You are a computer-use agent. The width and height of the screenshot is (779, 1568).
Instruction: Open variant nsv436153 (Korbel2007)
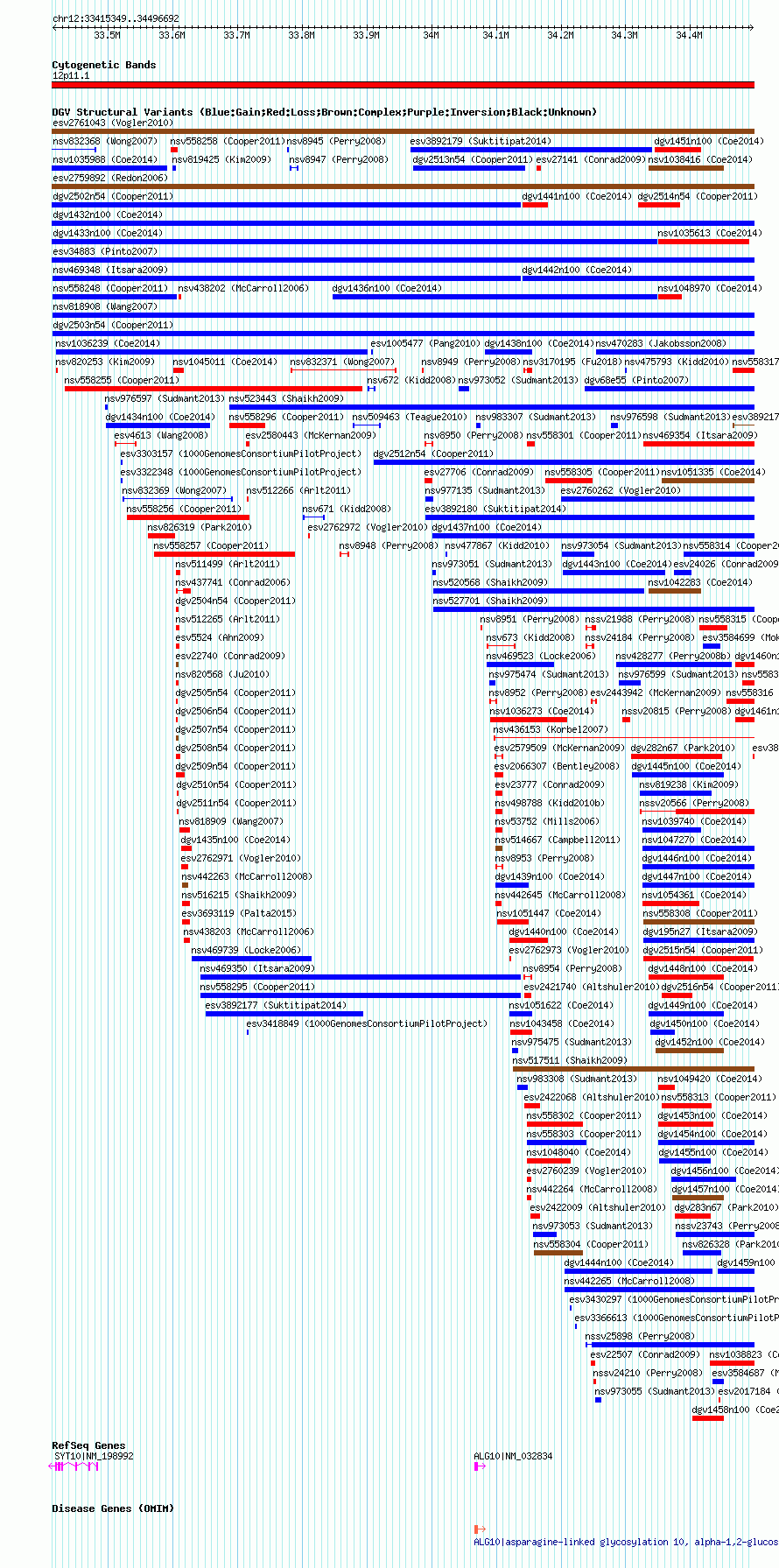point(551,729)
